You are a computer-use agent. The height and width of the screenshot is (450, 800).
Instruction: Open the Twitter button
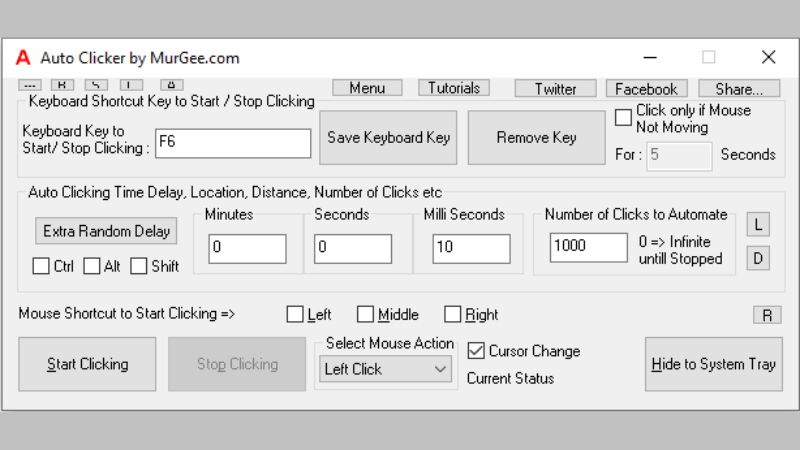coord(555,89)
